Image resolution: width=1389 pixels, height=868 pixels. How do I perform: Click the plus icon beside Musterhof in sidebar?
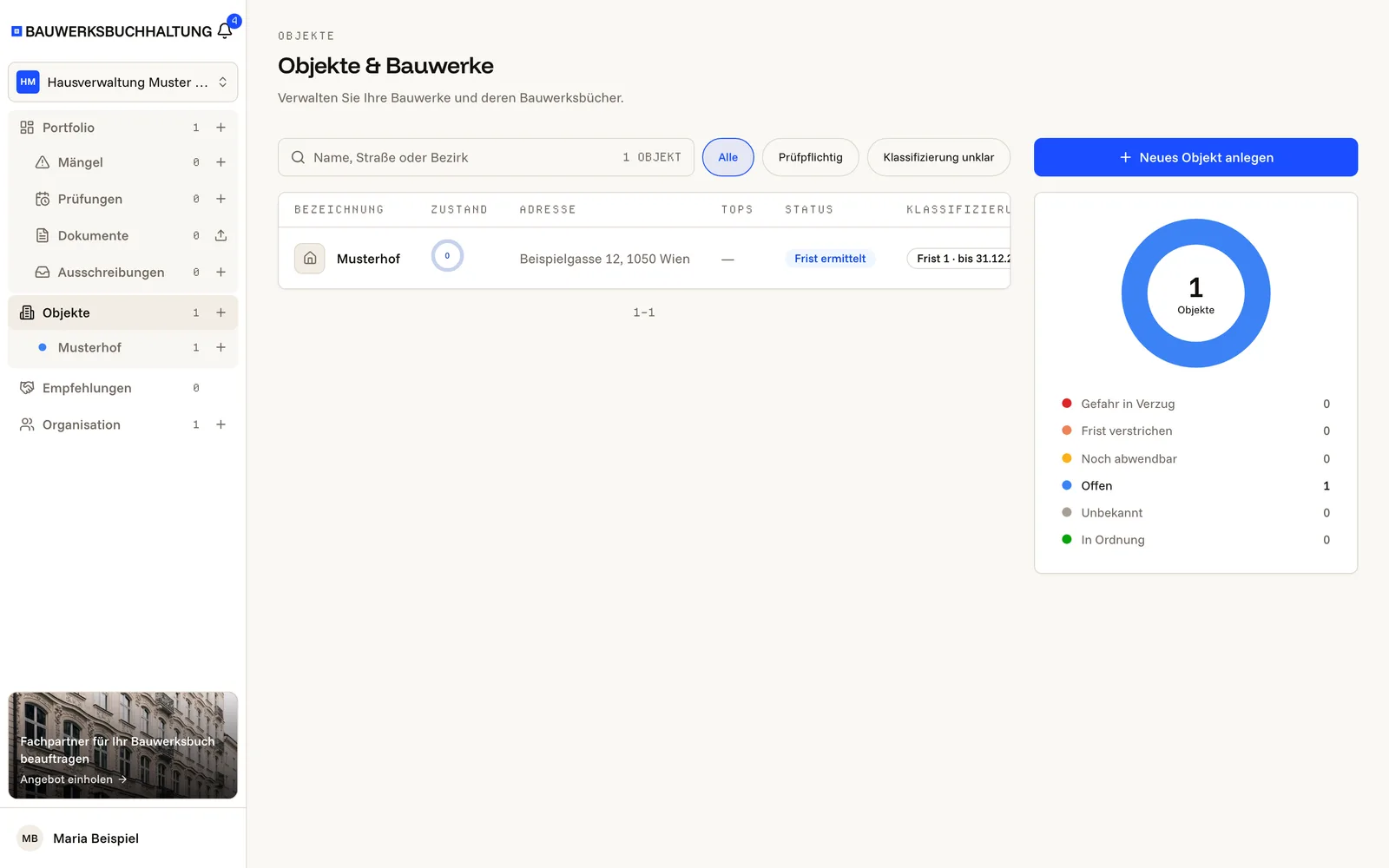(221, 347)
